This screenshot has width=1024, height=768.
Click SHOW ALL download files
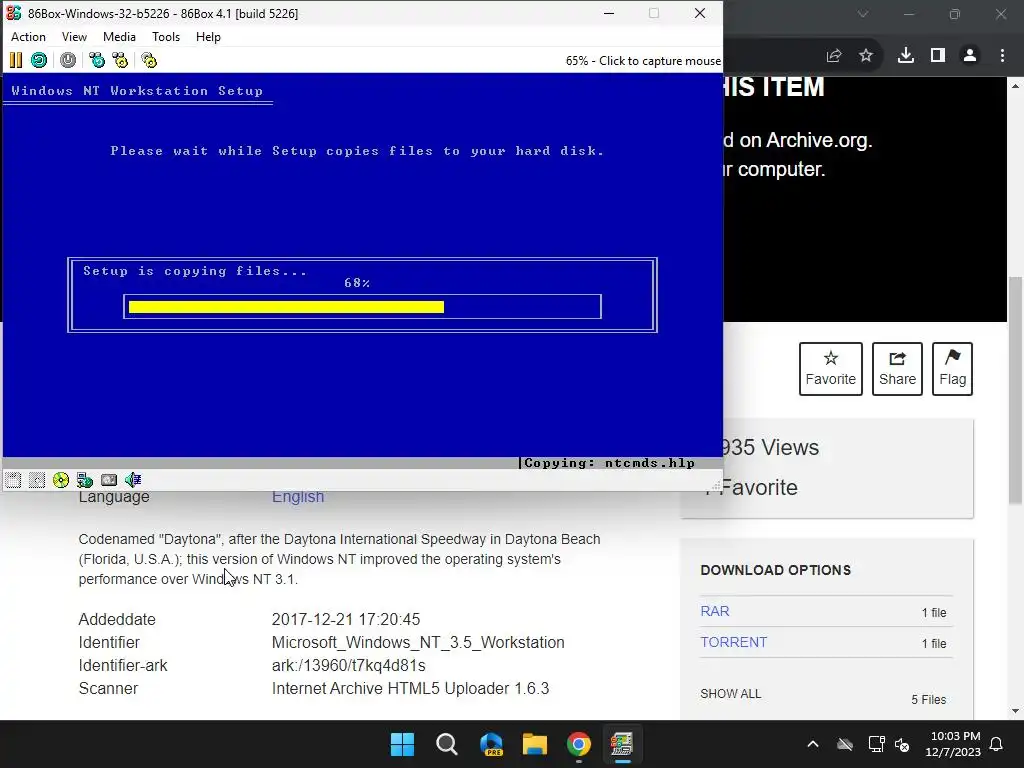tap(731, 694)
